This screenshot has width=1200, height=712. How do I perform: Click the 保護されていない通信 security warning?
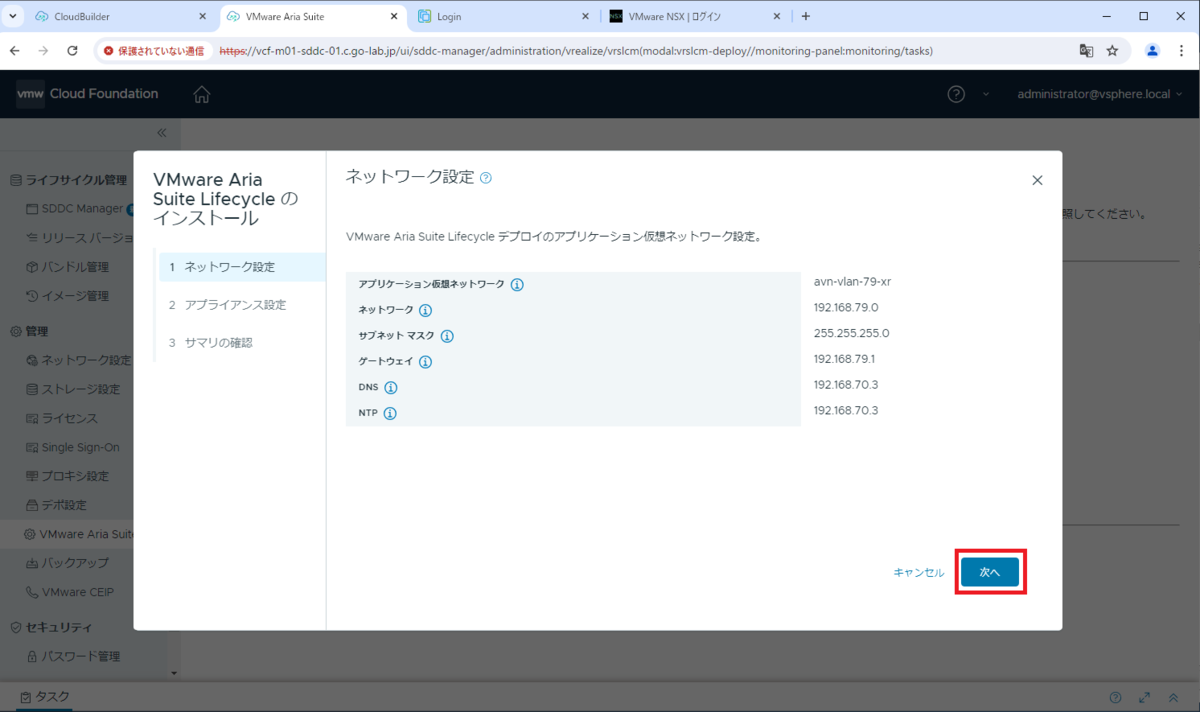pos(154,50)
